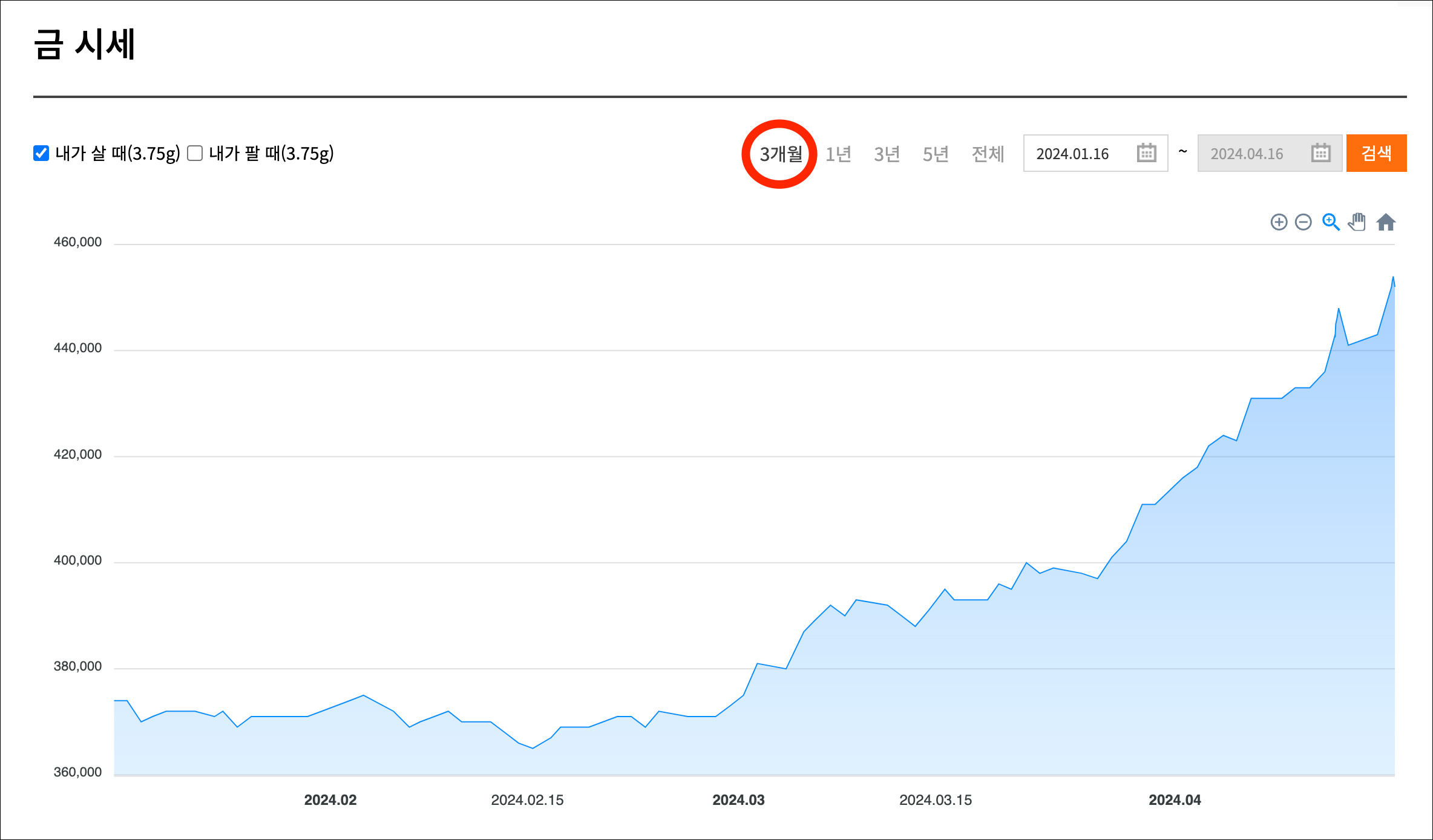Viewport: 1433px width, 840px height.
Task: Enable the 내가 팔 때(3.75g) checkbox
Action: 195,153
